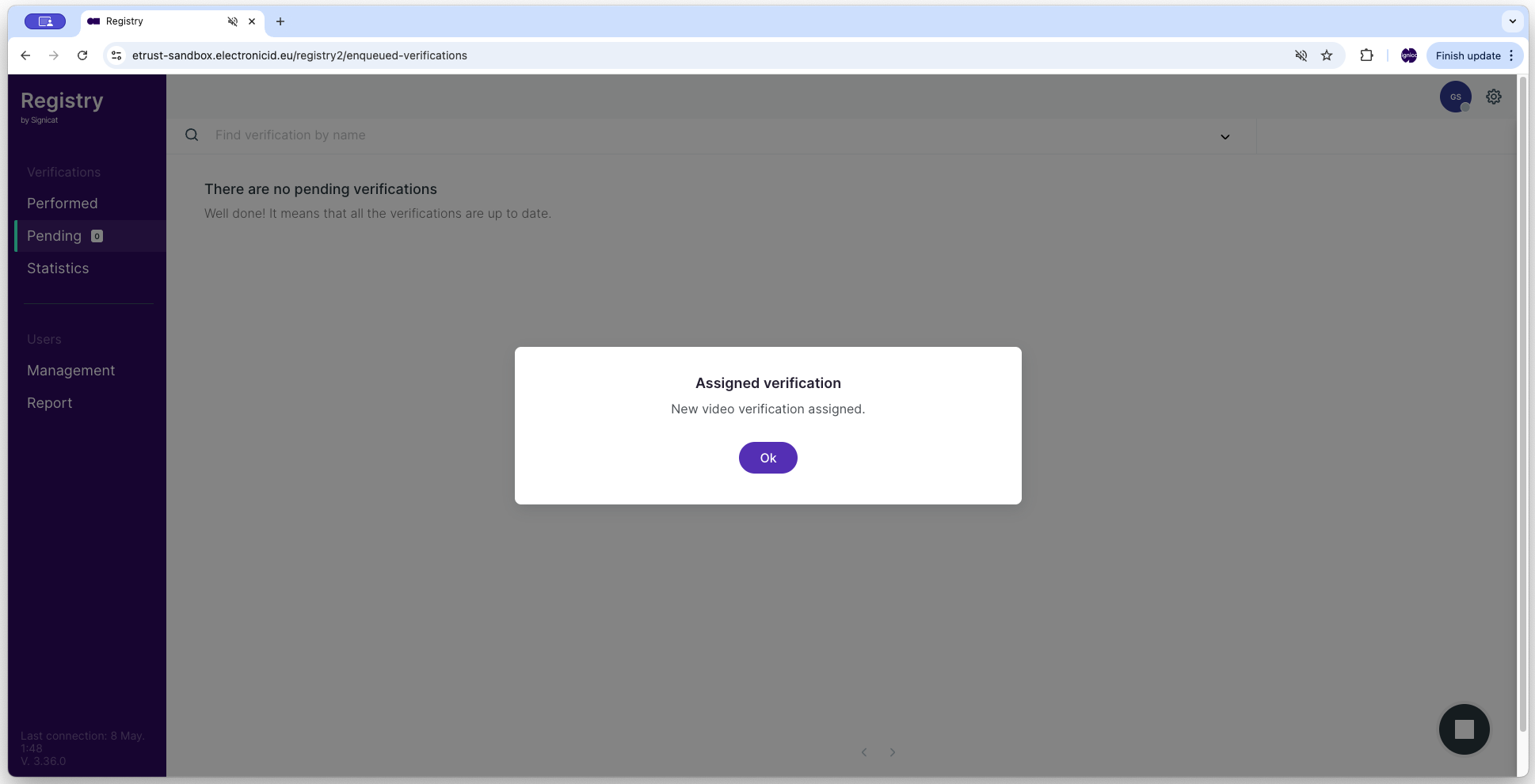
Task: Click the site permissions icon in address bar
Action: 116,55
